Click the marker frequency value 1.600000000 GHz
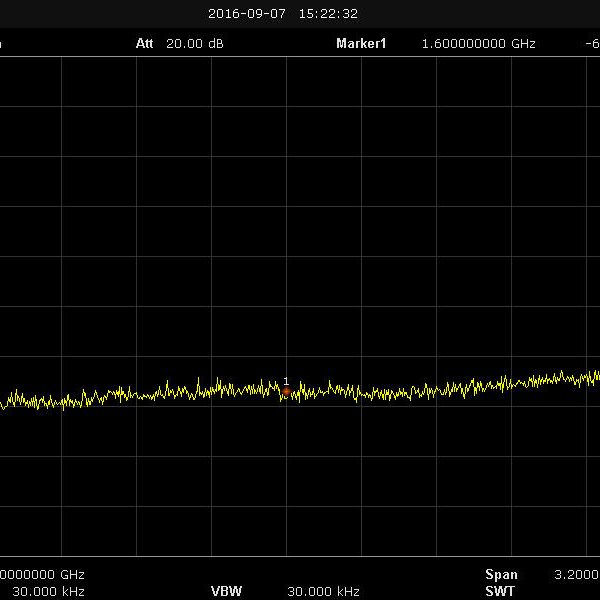600x600 pixels. tap(479, 44)
